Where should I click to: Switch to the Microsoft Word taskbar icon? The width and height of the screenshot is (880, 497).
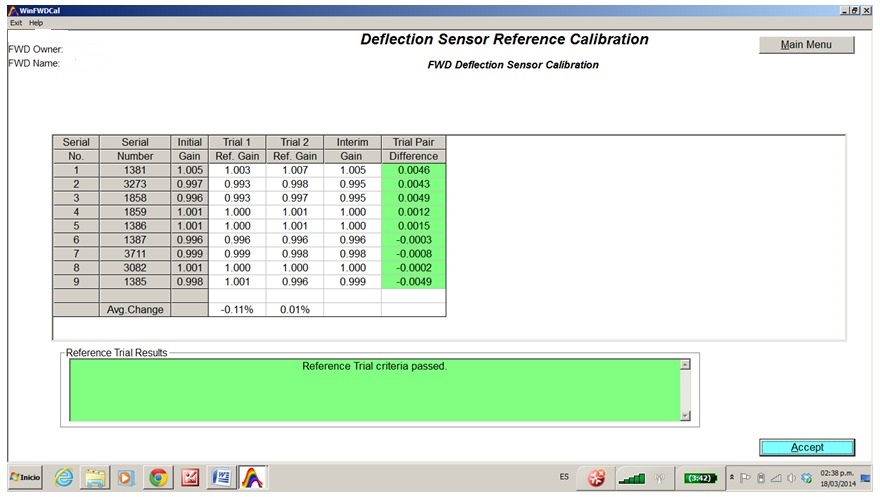pos(221,478)
